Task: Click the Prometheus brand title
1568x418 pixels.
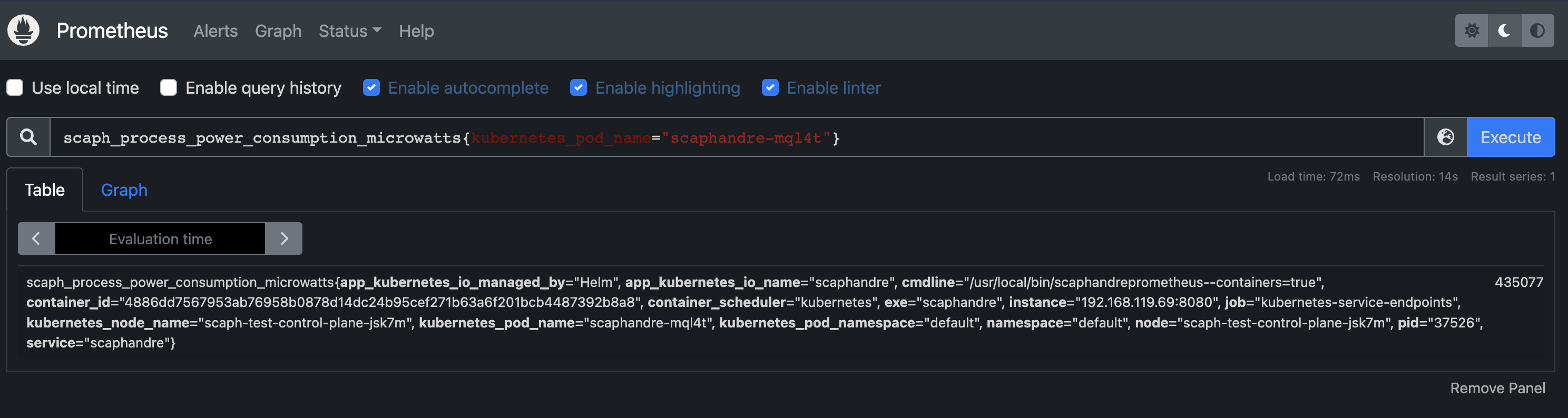Action: coord(112,31)
